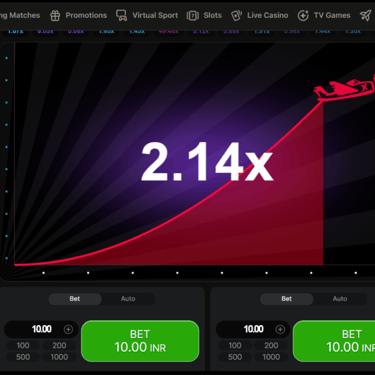Click the 10.00 amount field in the first panel
The height and width of the screenshot is (375, 375).
click(x=41, y=329)
